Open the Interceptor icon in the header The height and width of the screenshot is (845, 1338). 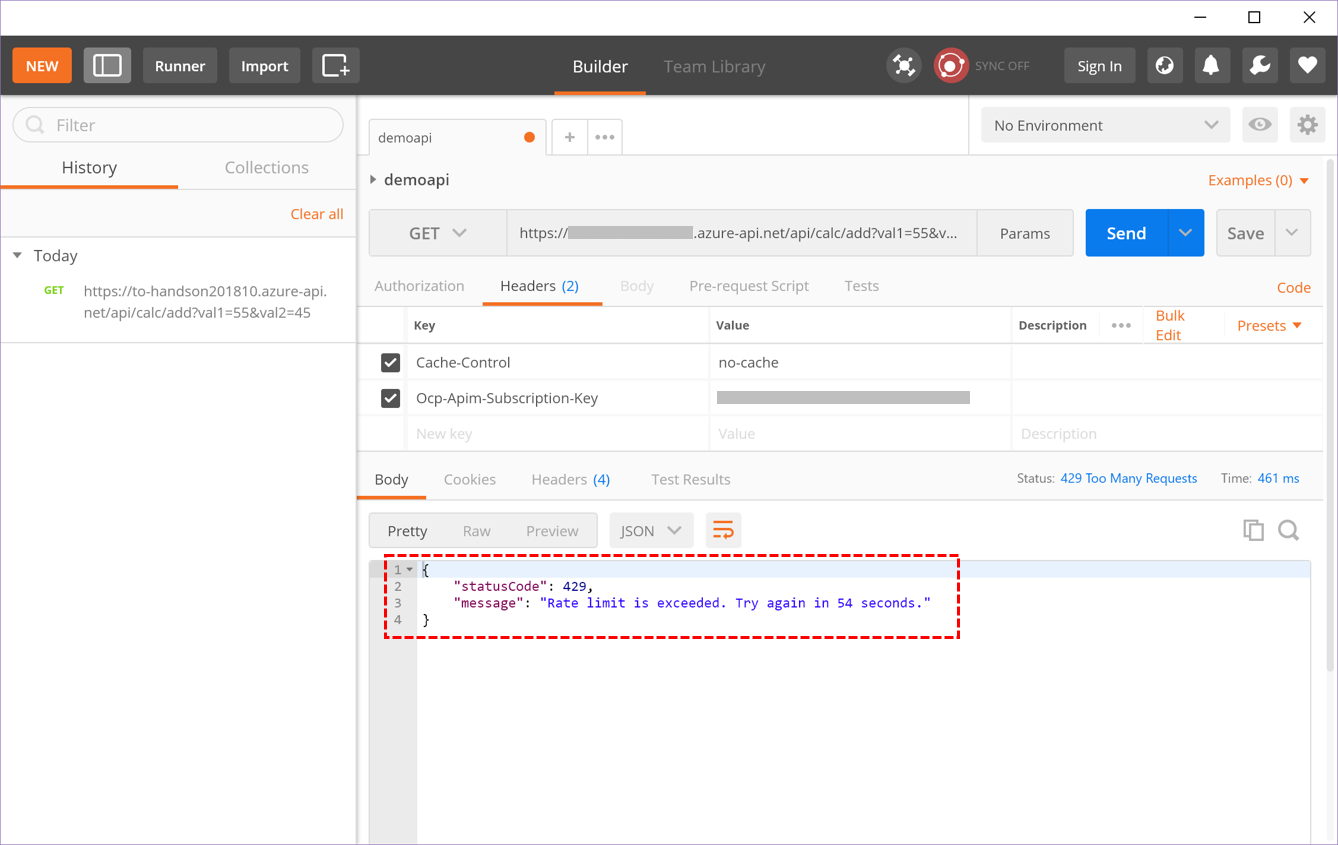pyautogui.click(x=904, y=65)
